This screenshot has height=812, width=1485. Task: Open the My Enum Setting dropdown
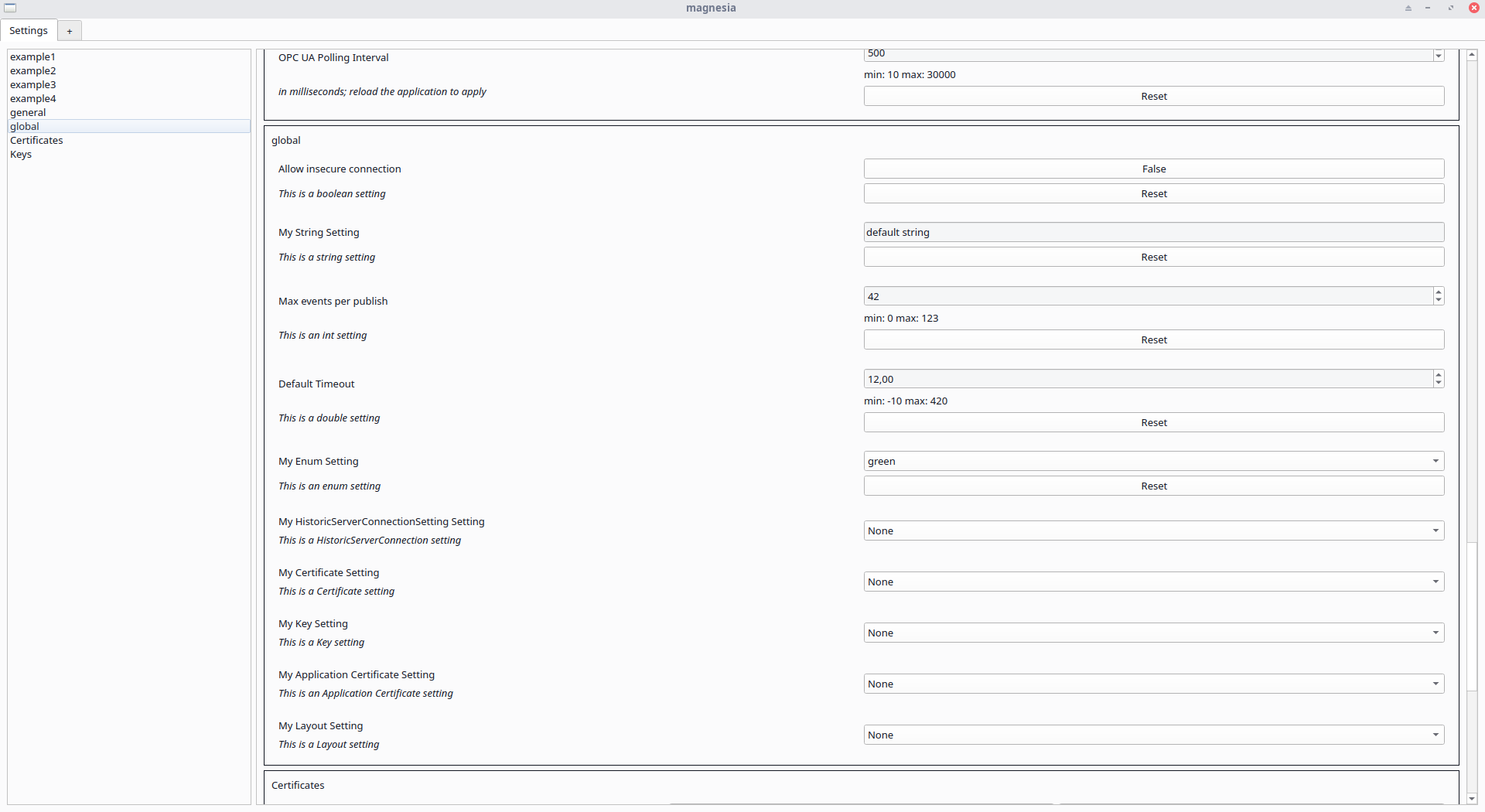(1153, 461)
